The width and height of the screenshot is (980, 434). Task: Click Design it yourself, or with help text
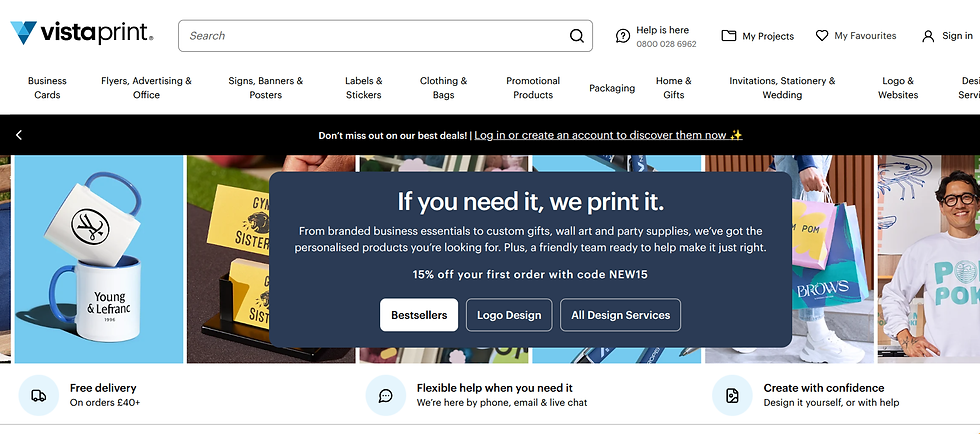tap(831, 403)
